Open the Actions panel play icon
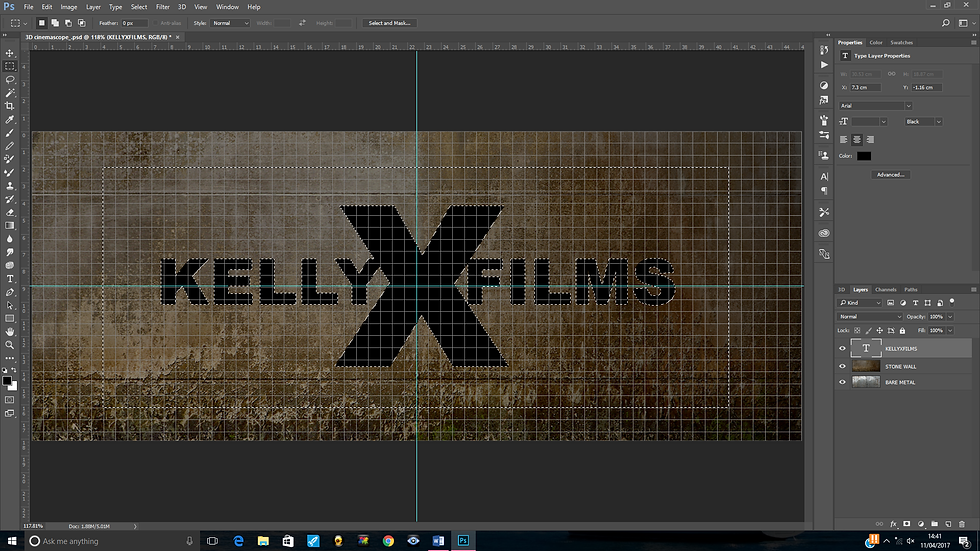Screen dimensions: 980x551 click(x=824, y=65)
